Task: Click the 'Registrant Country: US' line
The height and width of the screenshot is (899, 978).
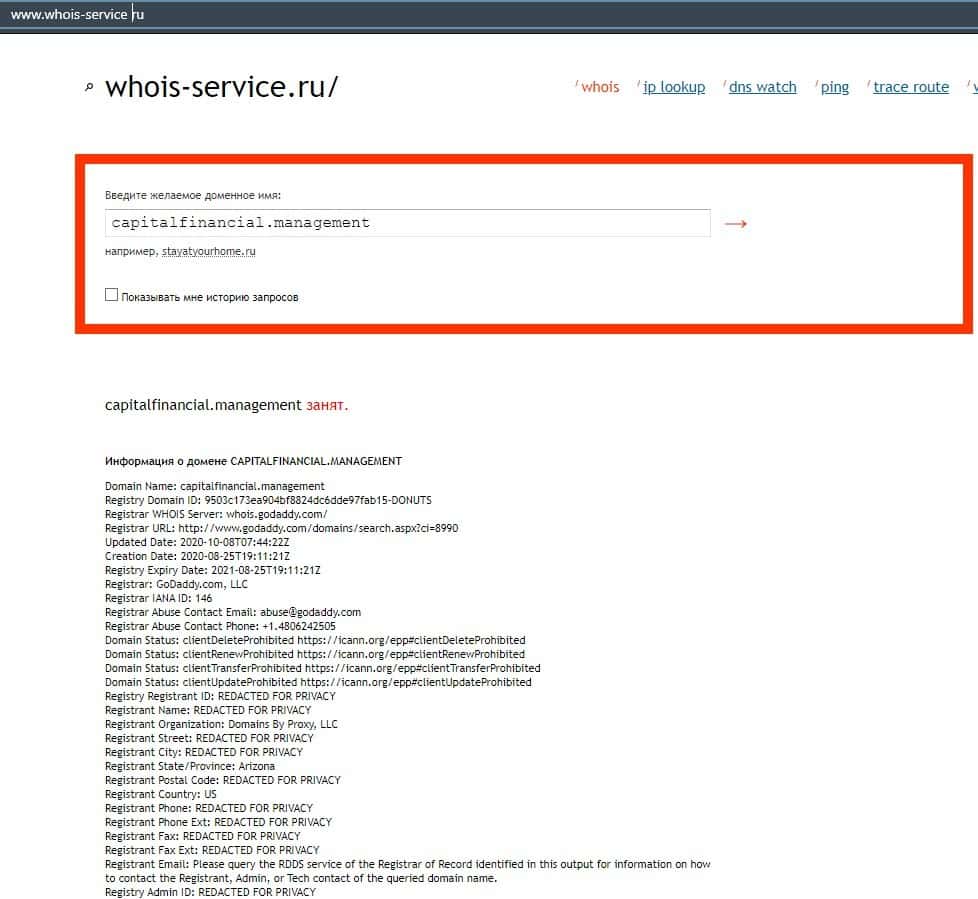Action: [x=160, y=794]
